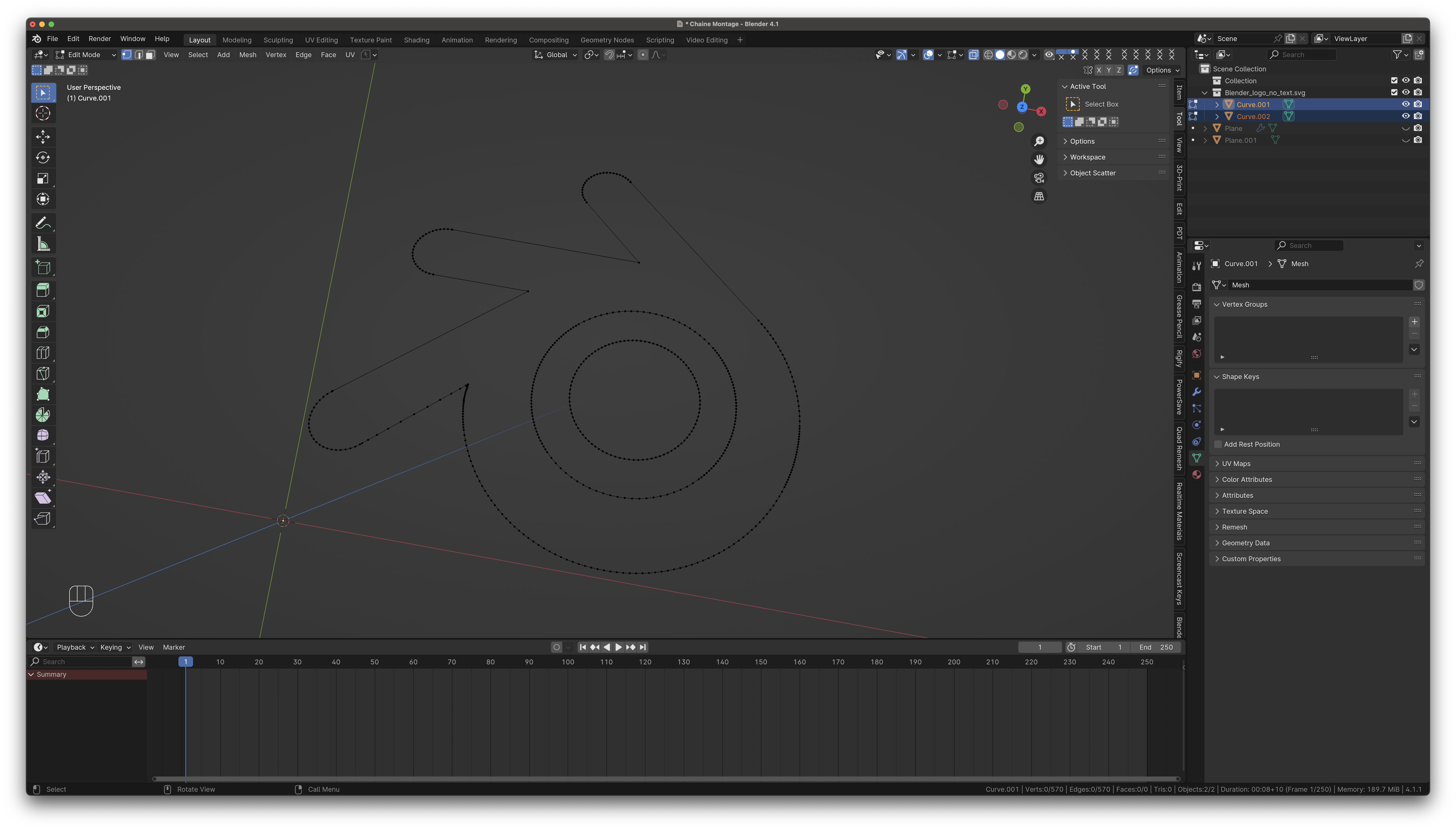Choose the Transform tool
1456x830 pixels.
(43, 199)
